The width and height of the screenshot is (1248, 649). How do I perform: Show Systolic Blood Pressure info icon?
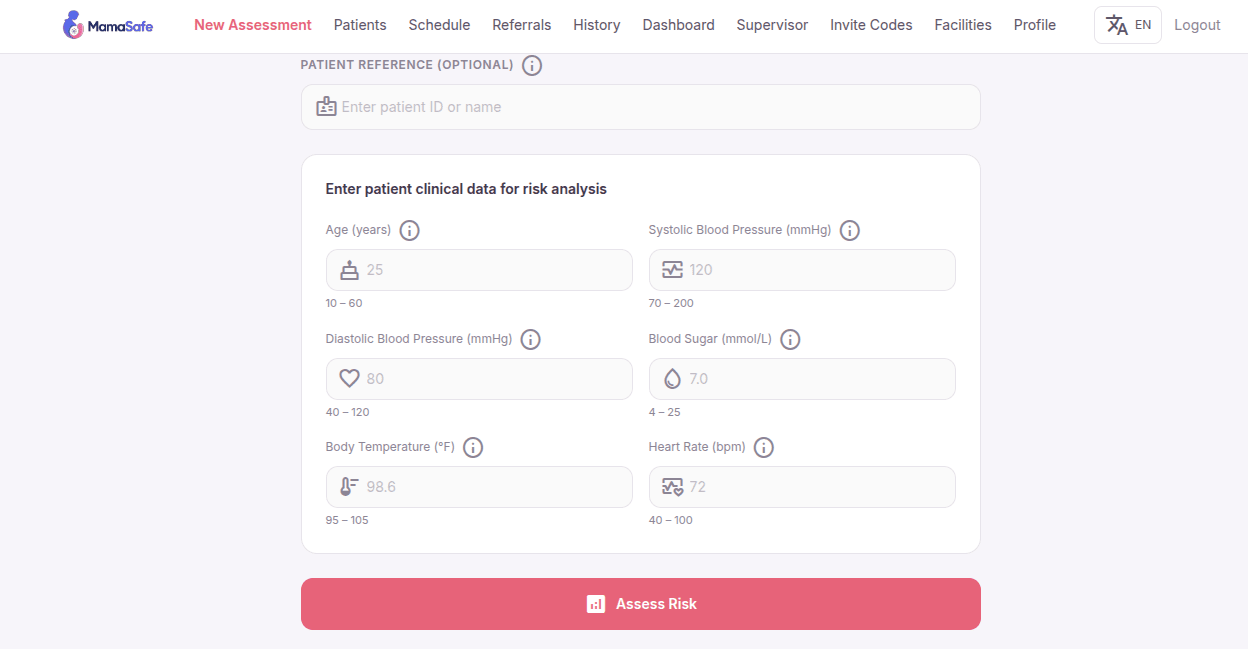(x=850, y=230)
